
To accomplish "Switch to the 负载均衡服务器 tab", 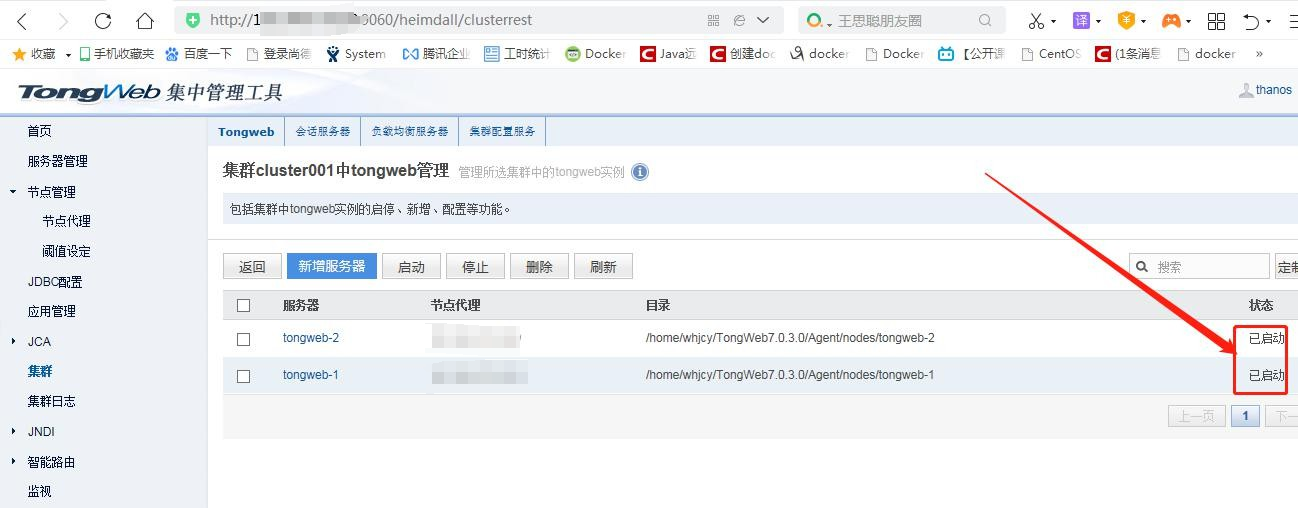I will click(410, 132).
